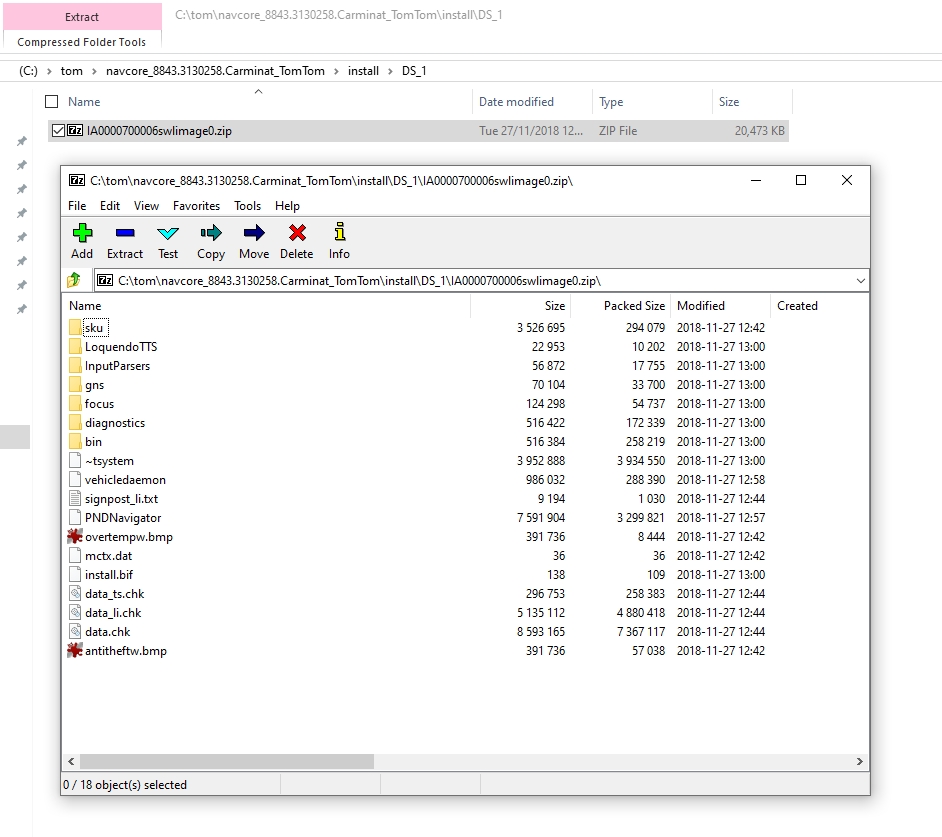Go up one level with folder-up icon

tap(74, 280)
